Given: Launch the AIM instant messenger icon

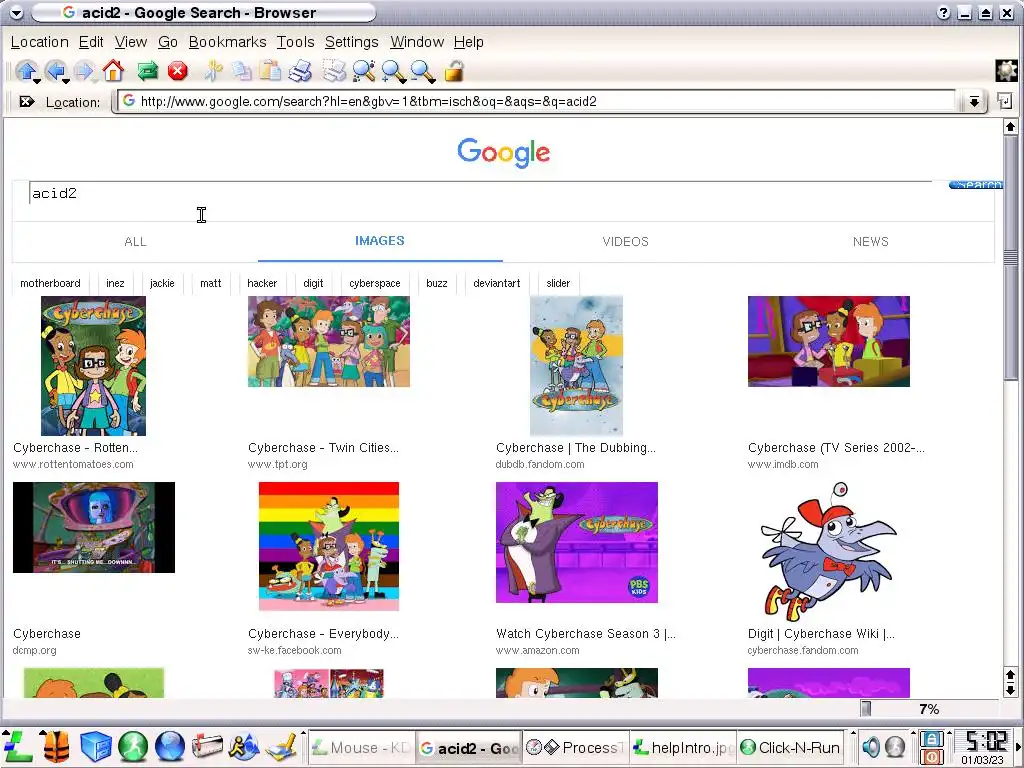Looking at the screenshot, I should [244, 746].
